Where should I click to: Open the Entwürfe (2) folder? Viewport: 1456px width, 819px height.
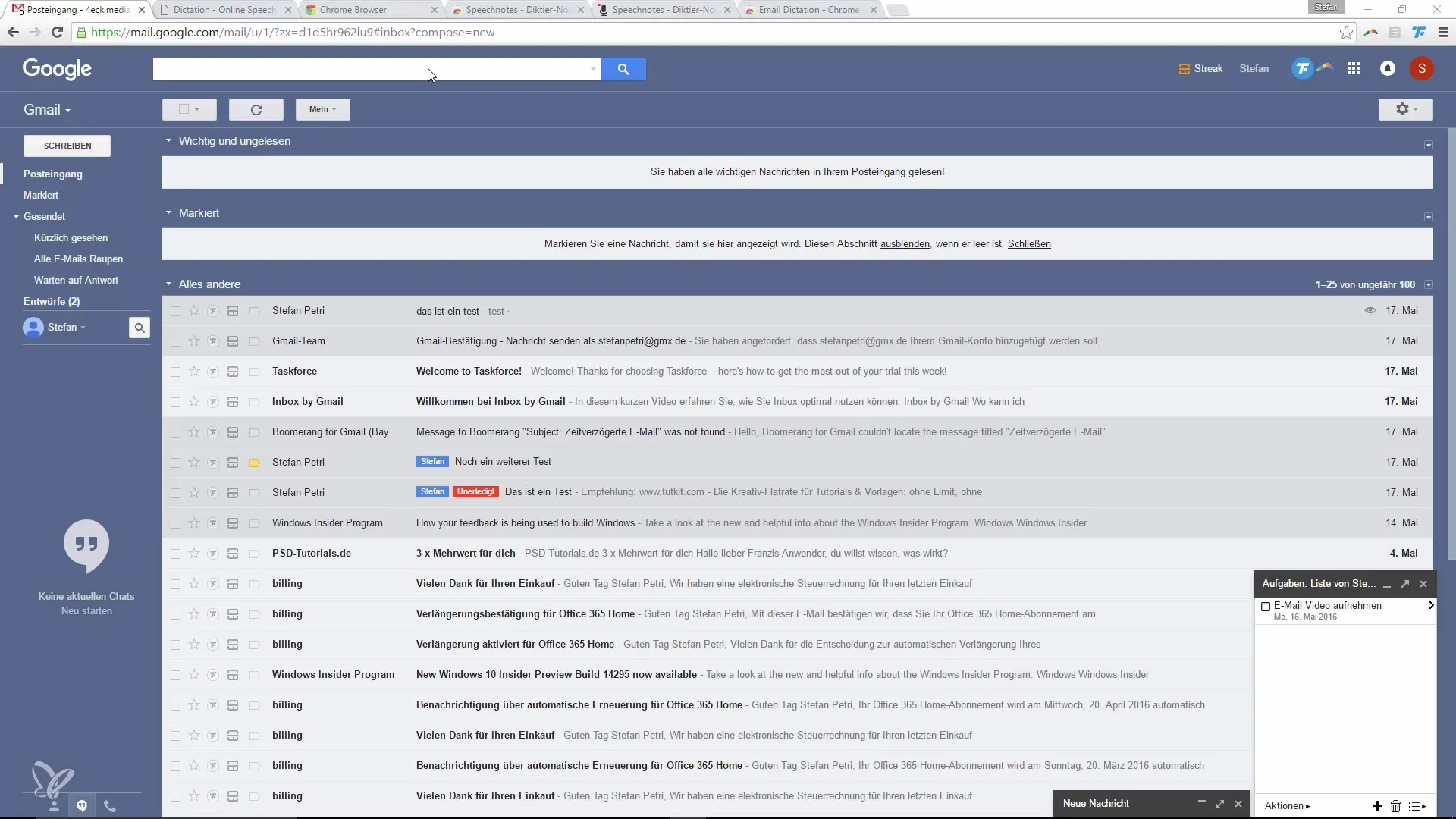(x=52, y=301)
